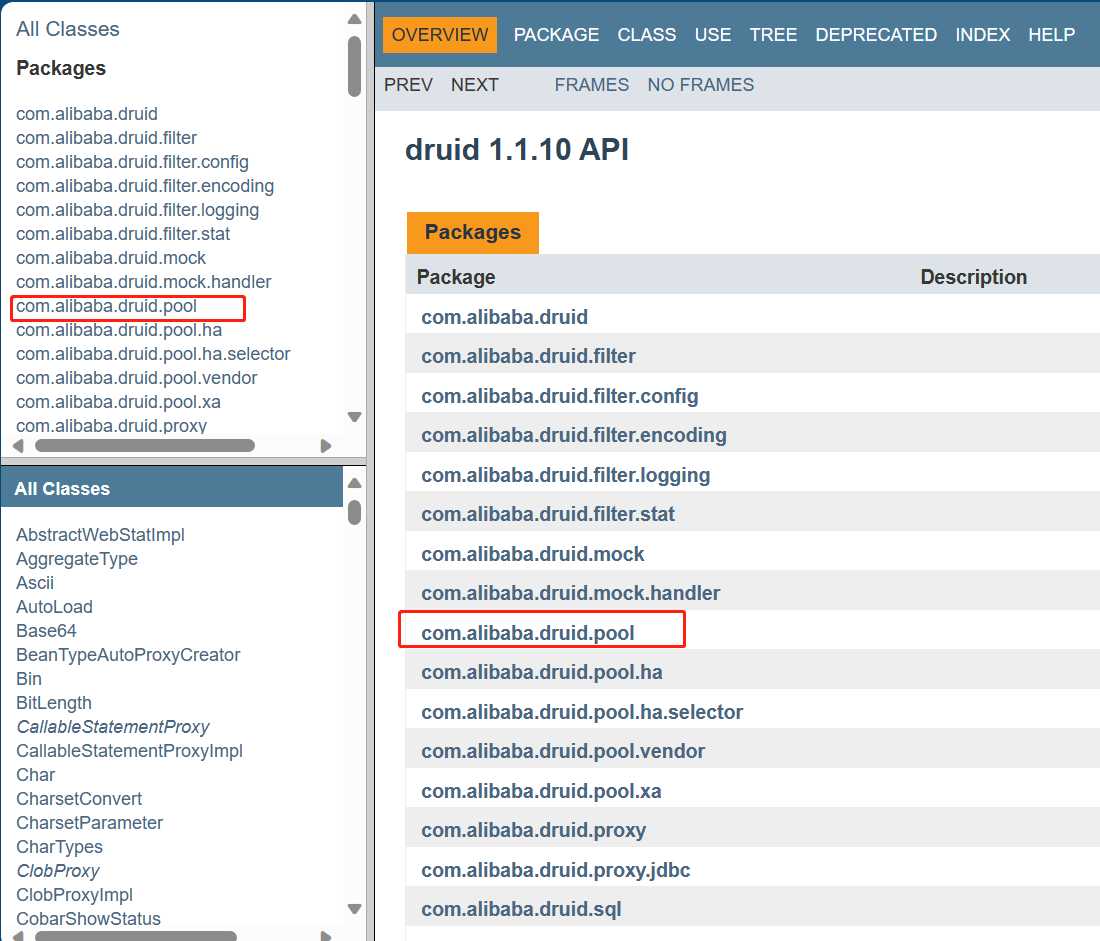Open com.alibaba.druid.pool.vendor in left packages list
This screenshot has width=1100, height=941.
[137, 378]
